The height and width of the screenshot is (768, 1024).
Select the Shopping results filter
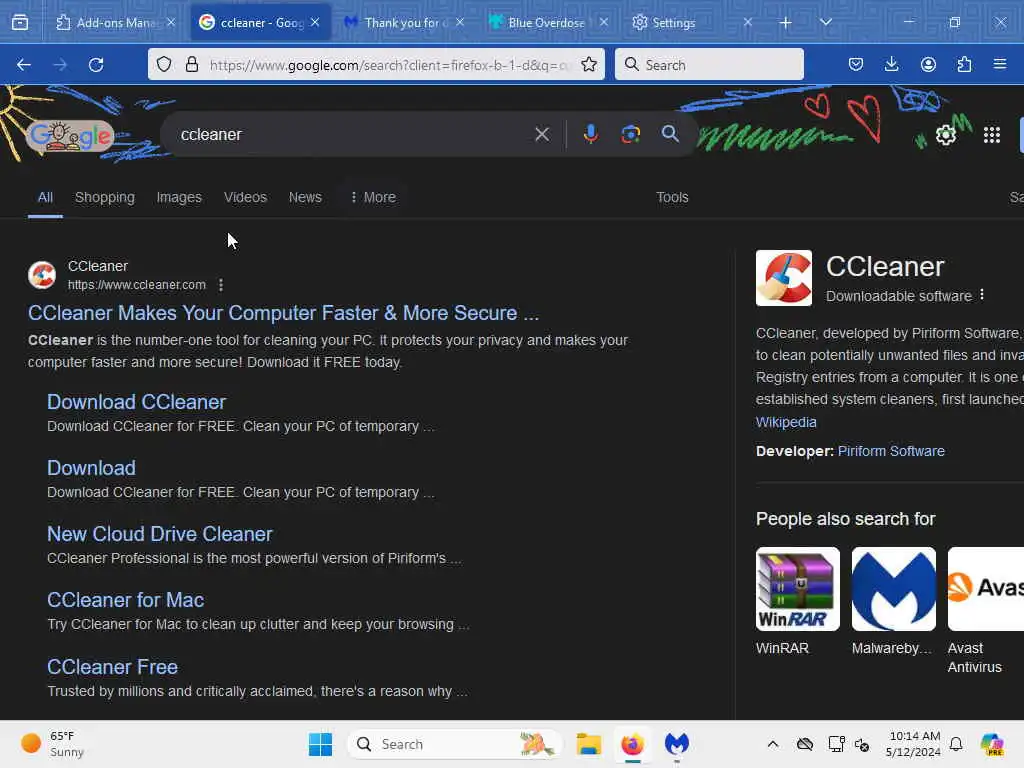point(104,197)
